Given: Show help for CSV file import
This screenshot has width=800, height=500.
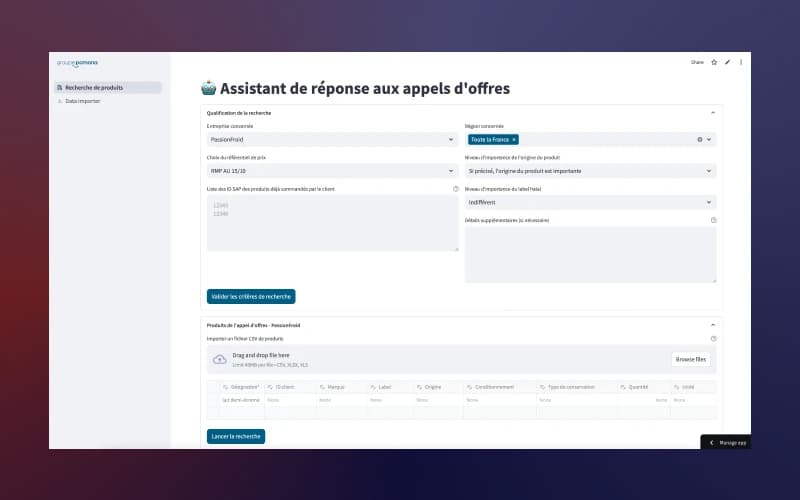Looking at the screenshot, I should [713, 338].
